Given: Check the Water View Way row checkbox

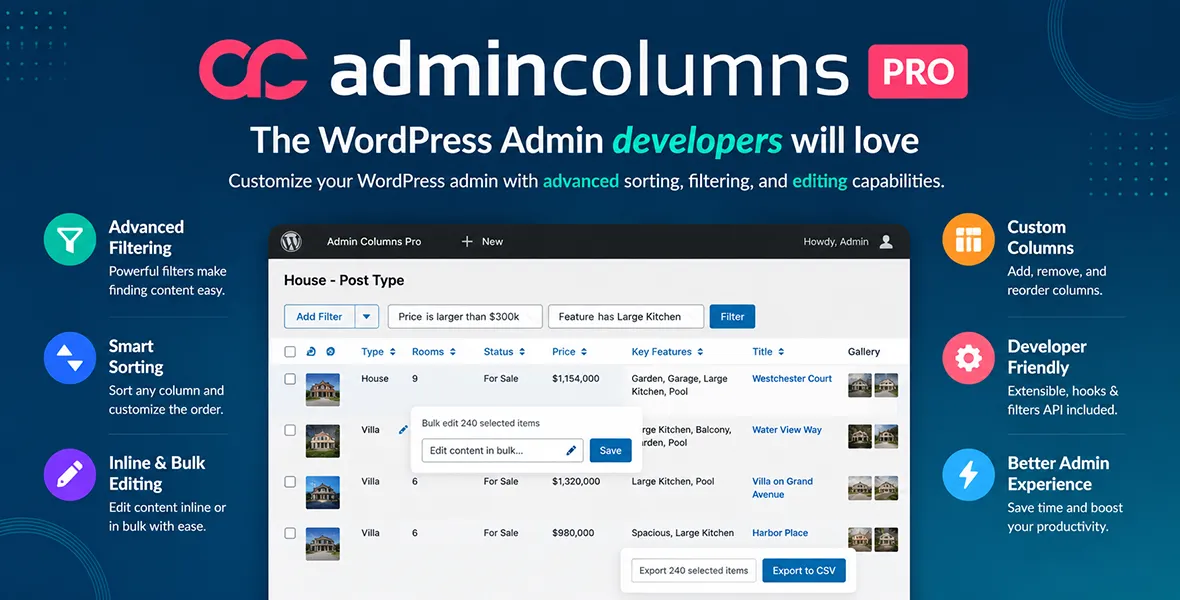Looking at the screenshot, I should [x=290, y=431].
